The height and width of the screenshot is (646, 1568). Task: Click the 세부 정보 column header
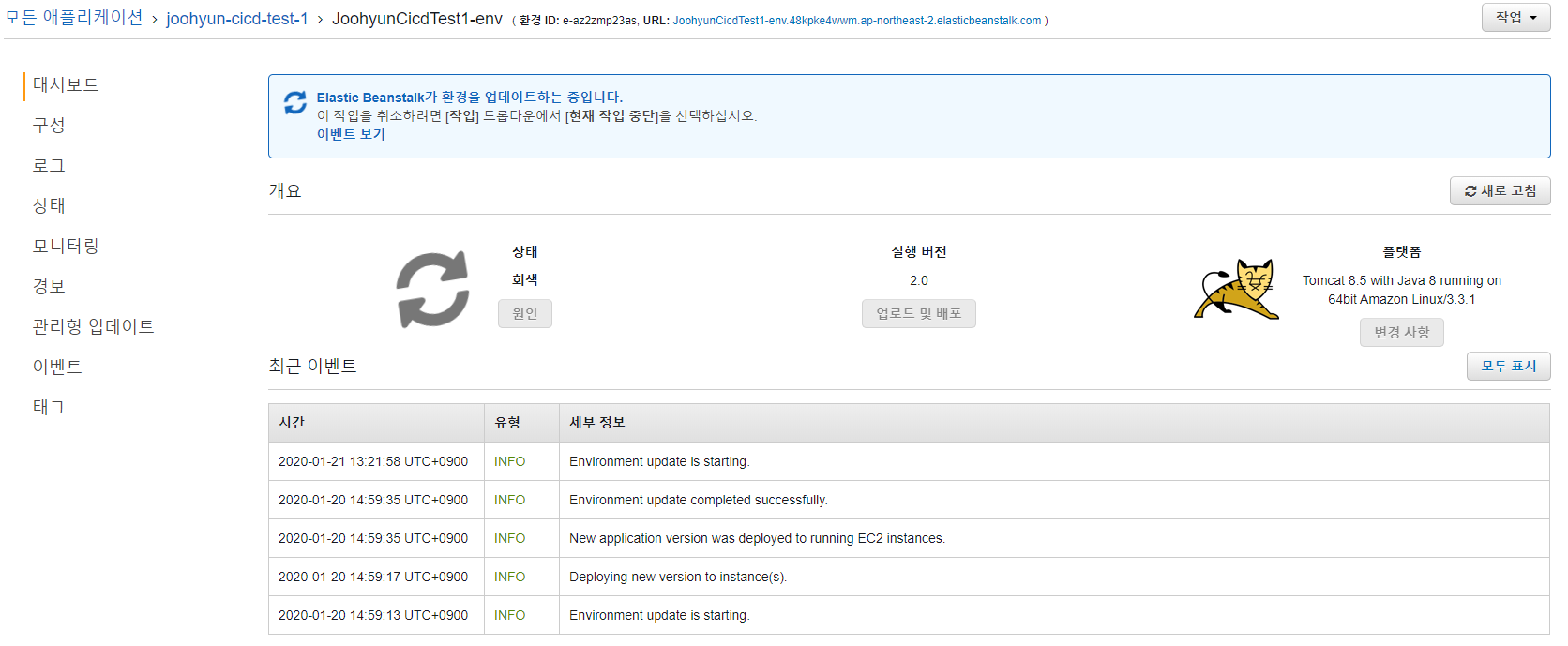pos(1054,423)
